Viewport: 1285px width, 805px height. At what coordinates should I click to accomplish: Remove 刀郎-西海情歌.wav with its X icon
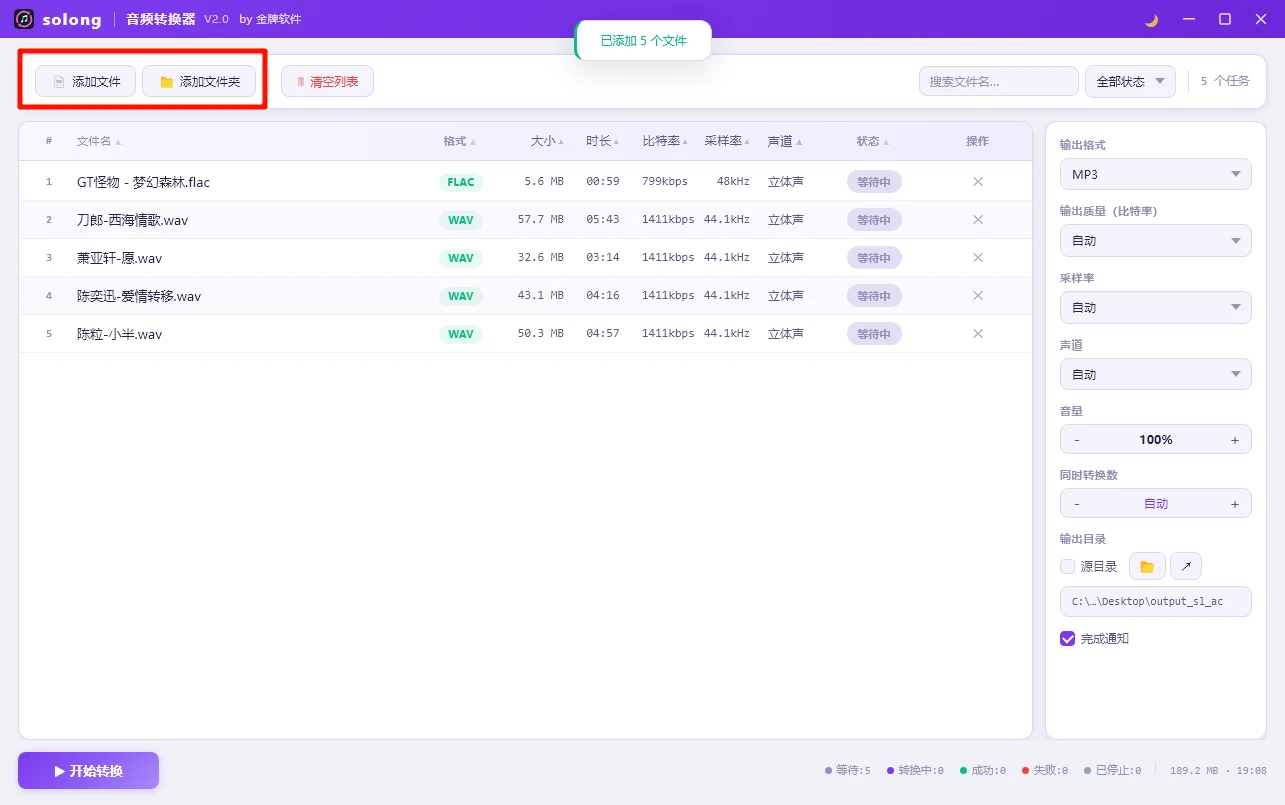coord(977,219)
